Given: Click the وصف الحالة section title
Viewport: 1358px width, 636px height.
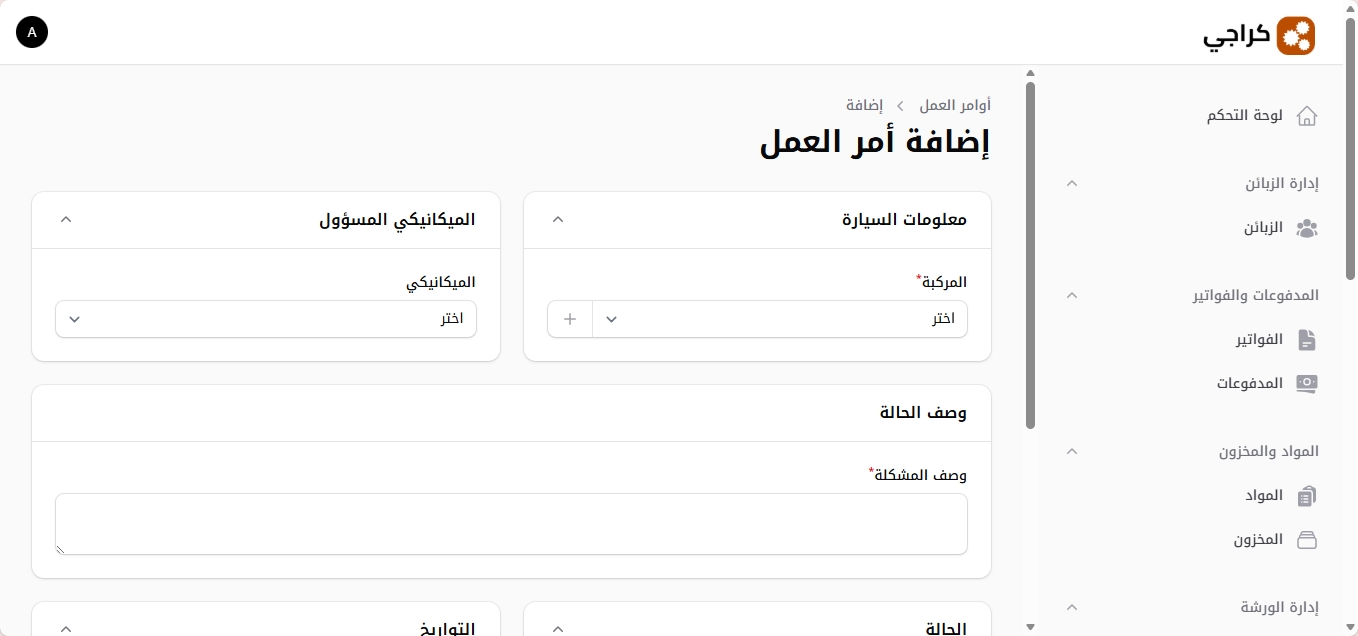Looking at the screenshot, I should 923,413.
